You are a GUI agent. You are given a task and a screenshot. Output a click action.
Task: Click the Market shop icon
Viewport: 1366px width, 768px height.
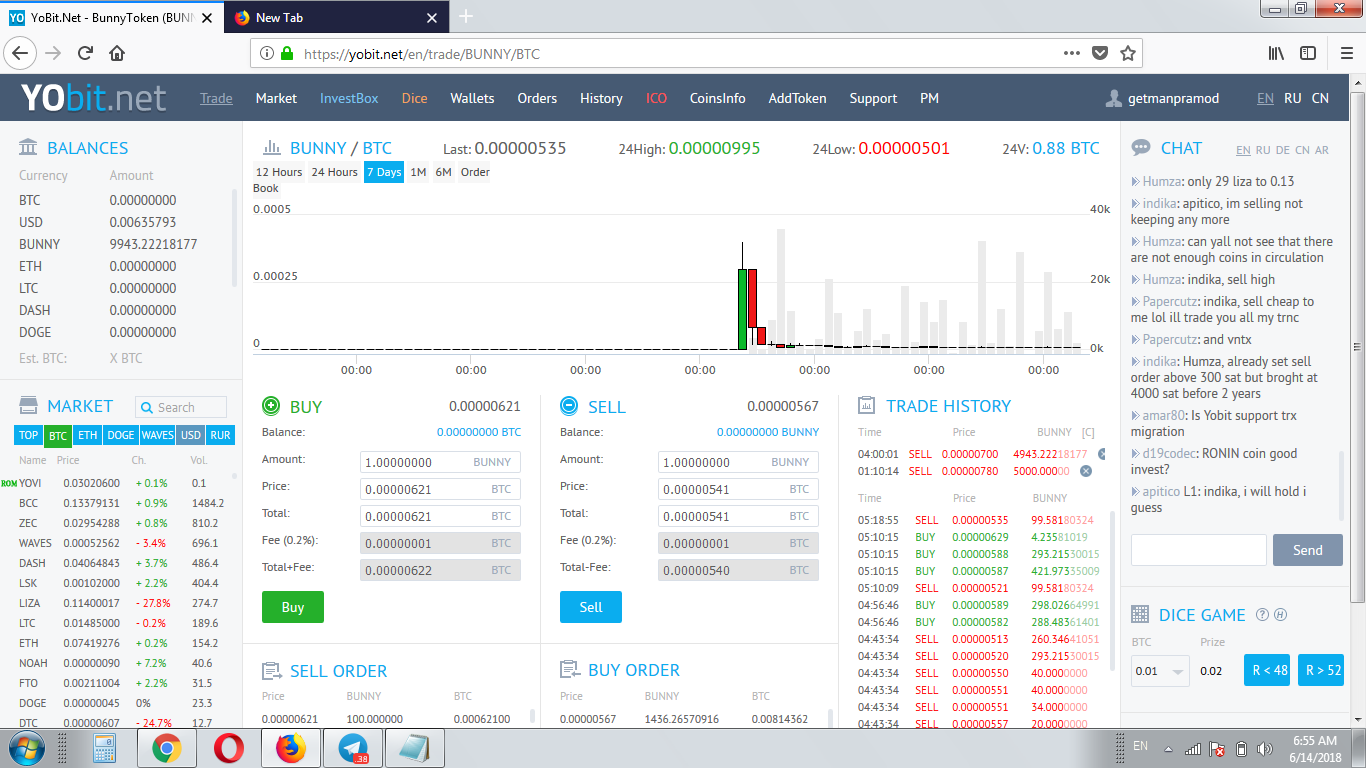pyautogui.click(x=29, y=406)
